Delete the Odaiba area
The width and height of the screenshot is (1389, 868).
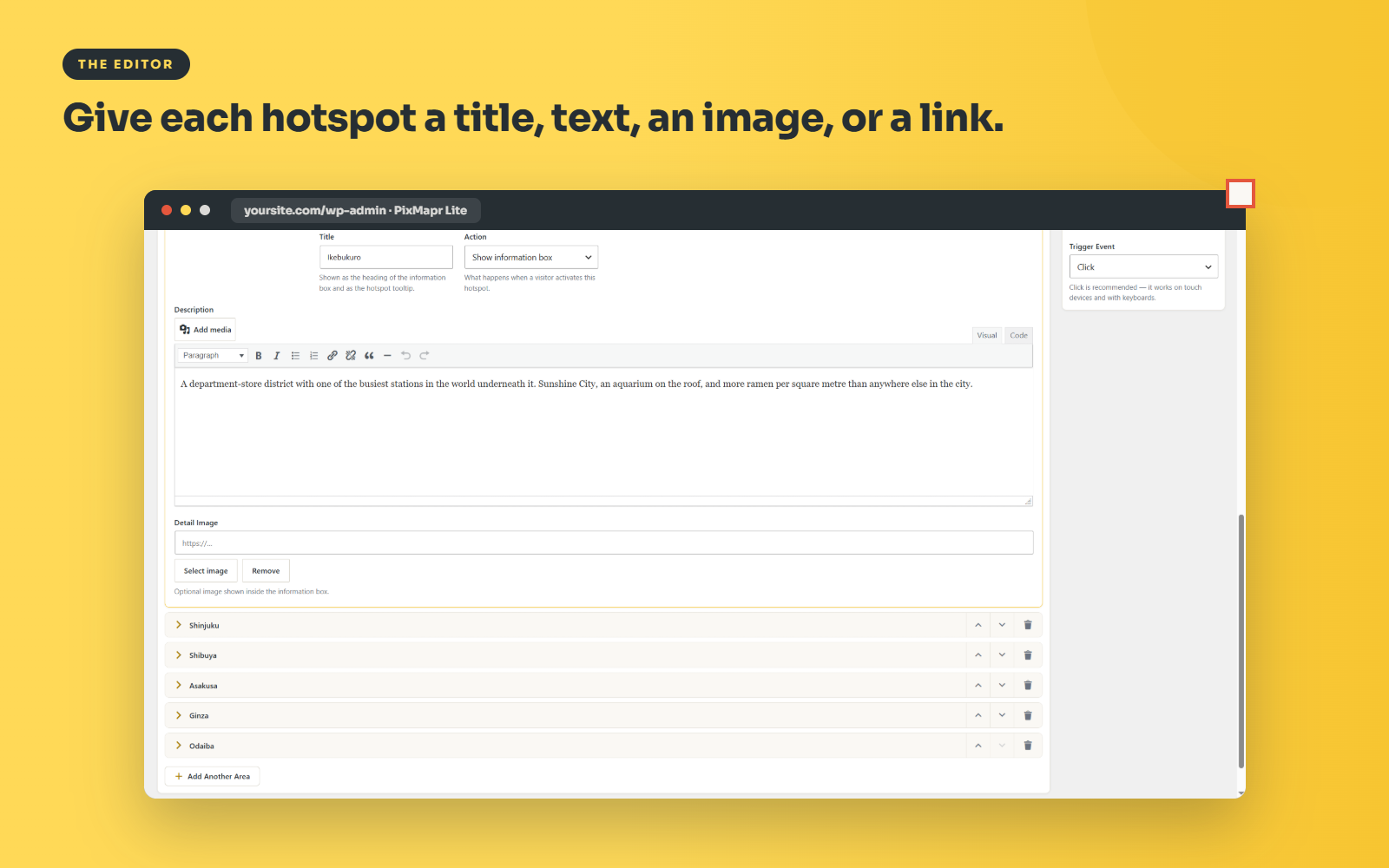1028,746
